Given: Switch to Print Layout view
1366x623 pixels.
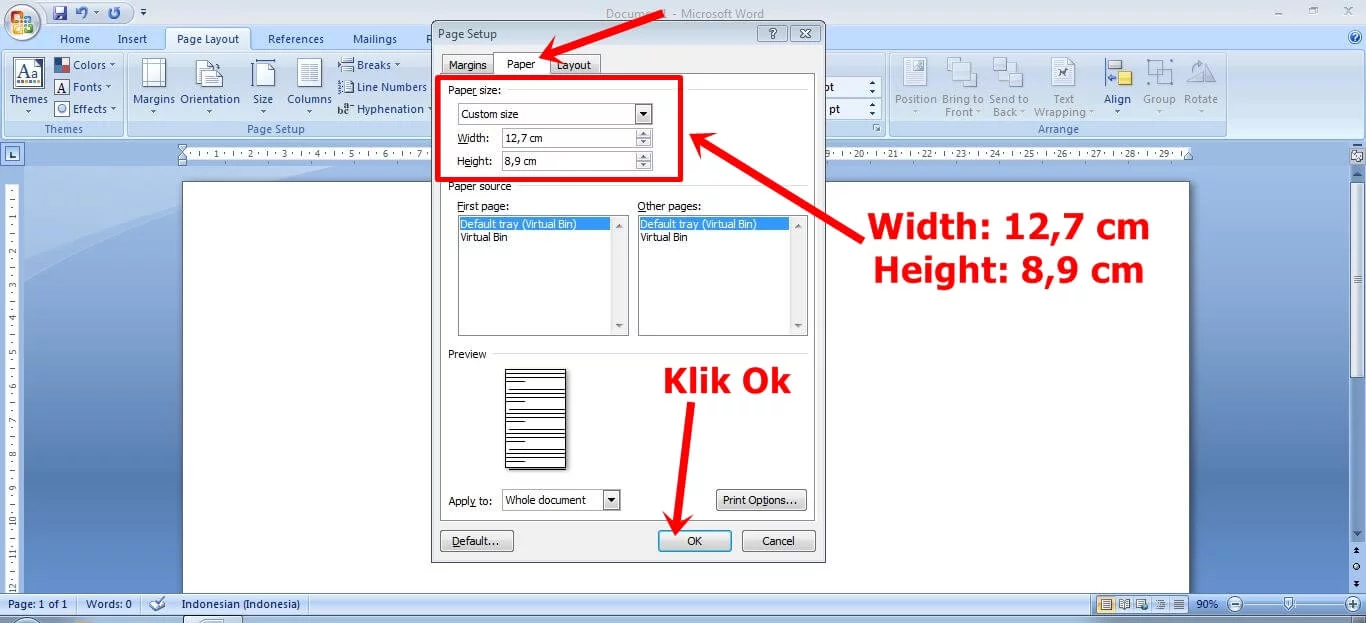Looking at the screenshot, I should pyautogui.click(x=1105, y=604).
